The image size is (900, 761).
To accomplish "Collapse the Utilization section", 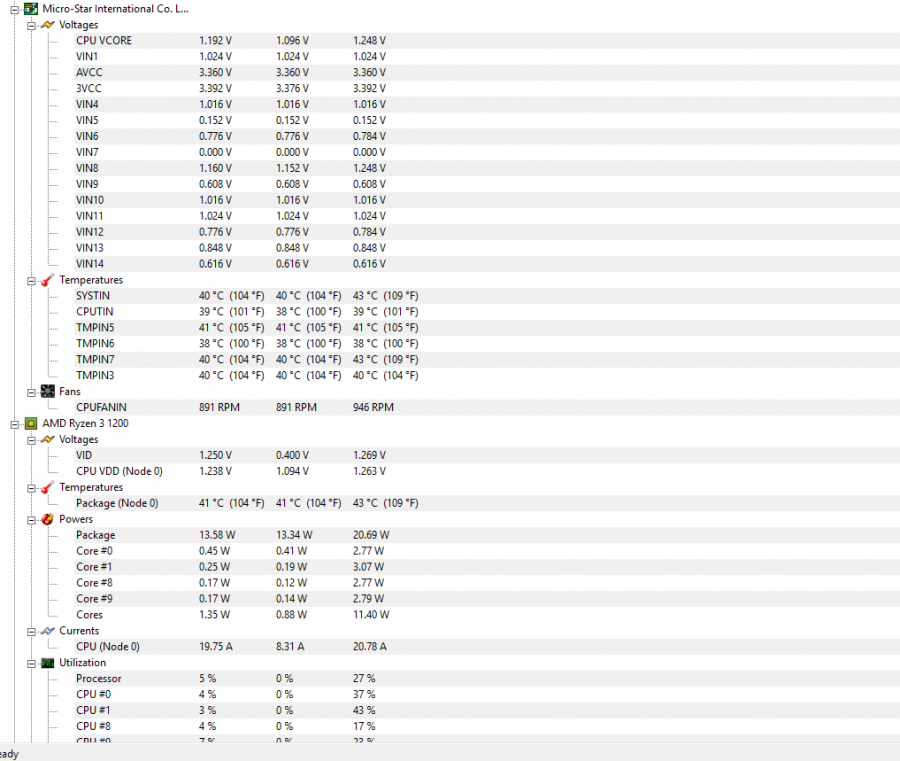I will 32,663.
